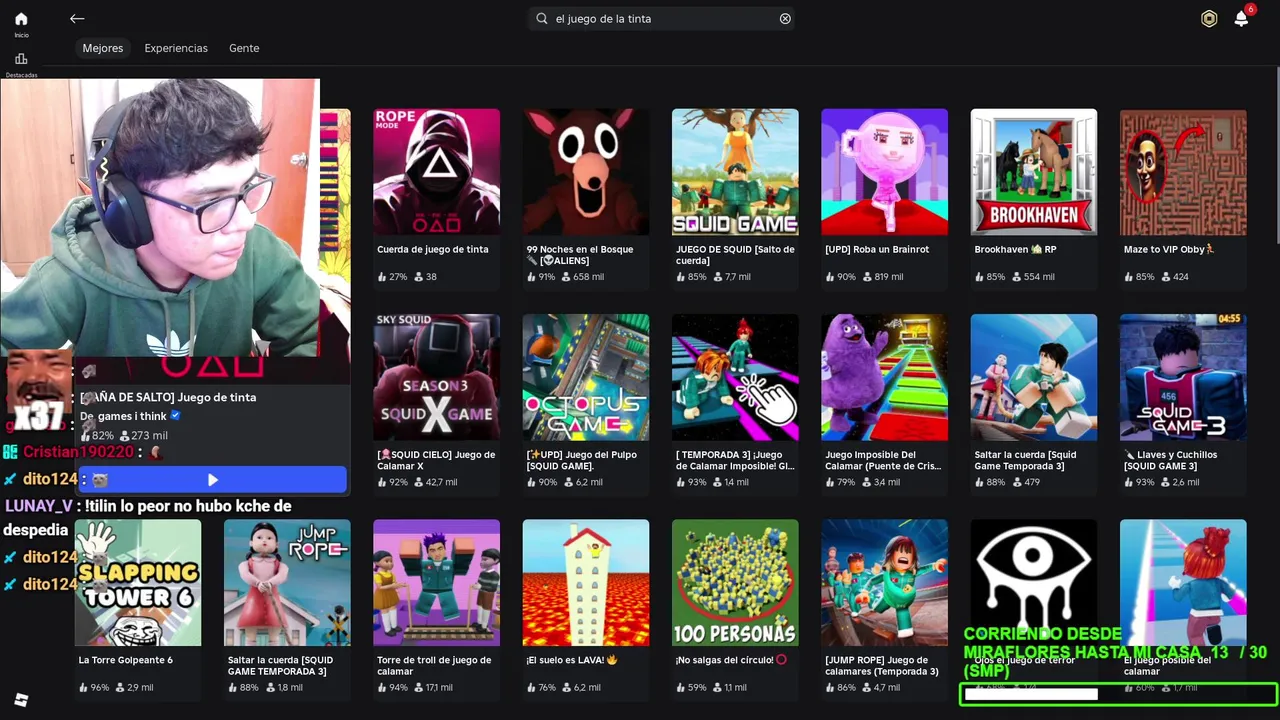This screenshot has height=720, width=1280.
Task: Click the search field 'el juego de la tinta'
Action: pos(662,18)
